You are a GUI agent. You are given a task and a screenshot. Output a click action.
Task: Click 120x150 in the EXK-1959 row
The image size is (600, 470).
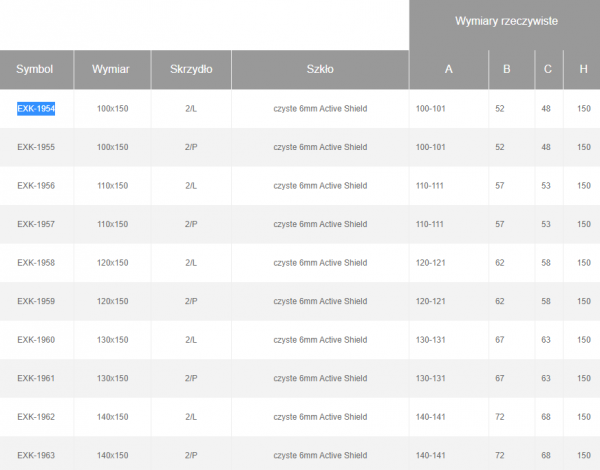(112, 302)
